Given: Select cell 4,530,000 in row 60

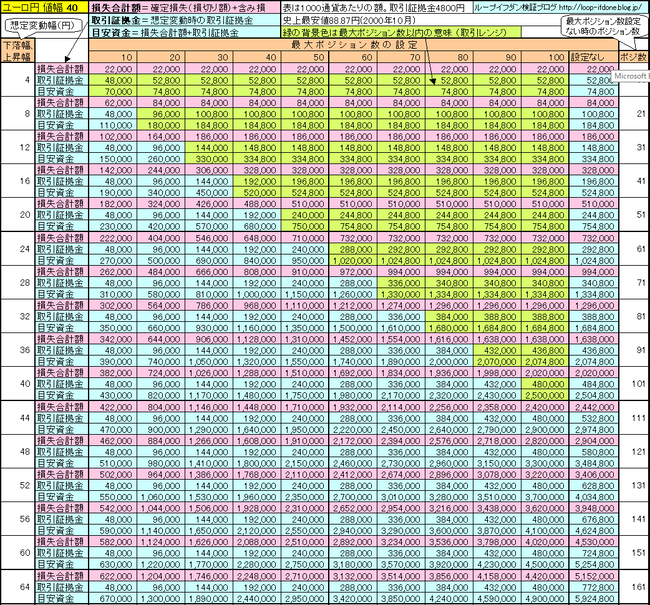Looking at the screenshot, I should tap(594, 542).
